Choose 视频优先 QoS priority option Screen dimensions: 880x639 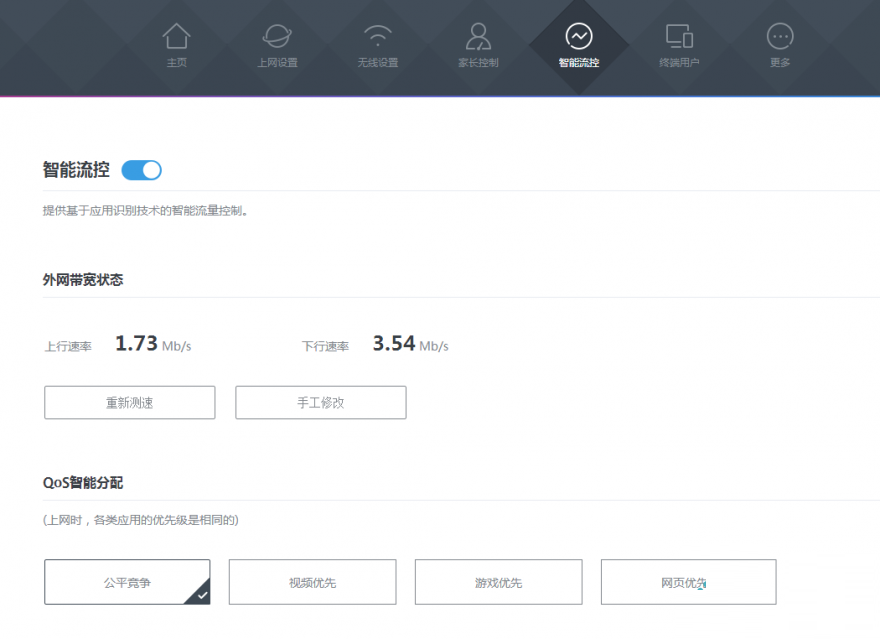click(x=312, y=582)
